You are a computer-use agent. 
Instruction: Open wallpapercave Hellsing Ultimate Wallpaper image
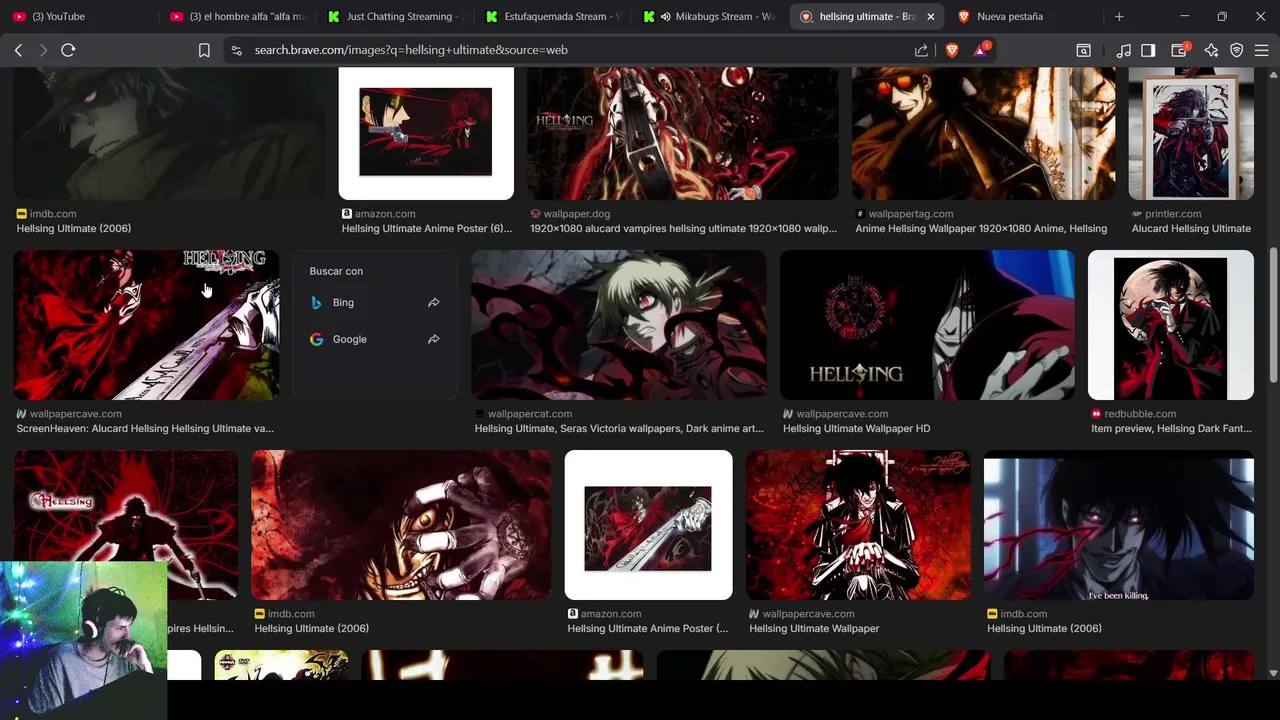pos(858,525)
